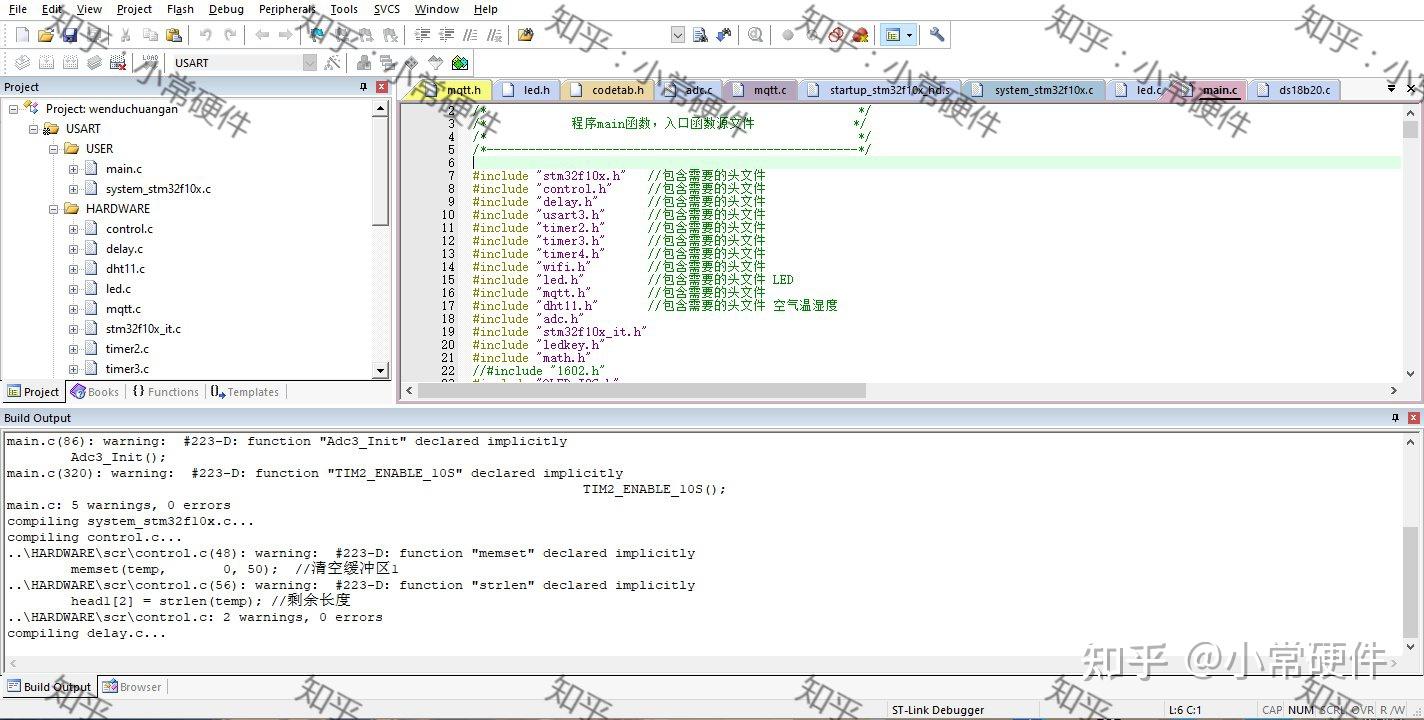Click the Save All files icon
1424x720 pixels.
(94, 34)
